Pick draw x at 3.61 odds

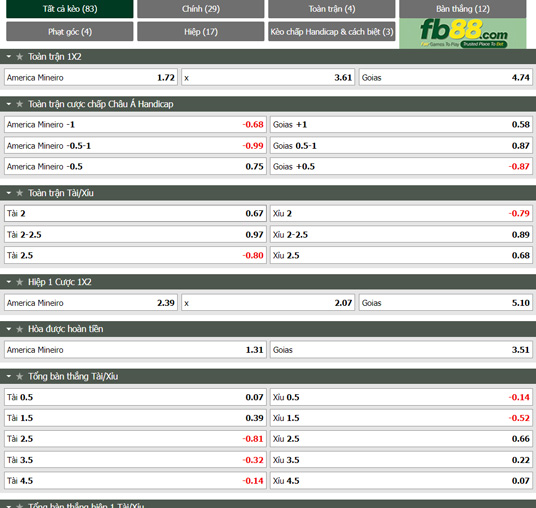[268, 78]
